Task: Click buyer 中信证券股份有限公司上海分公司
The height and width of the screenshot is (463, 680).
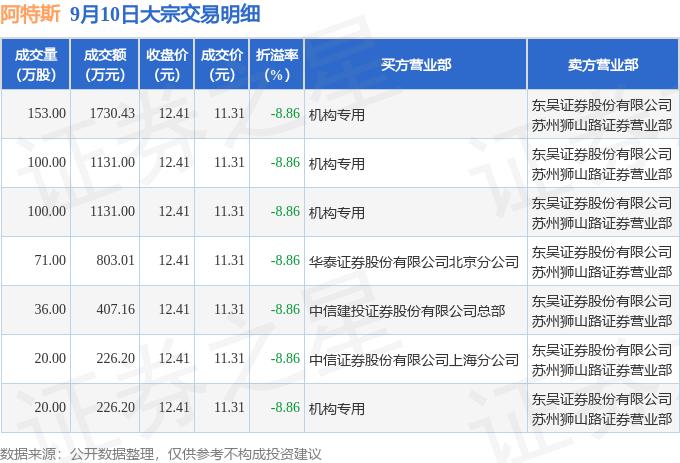Action: [414, 360]
